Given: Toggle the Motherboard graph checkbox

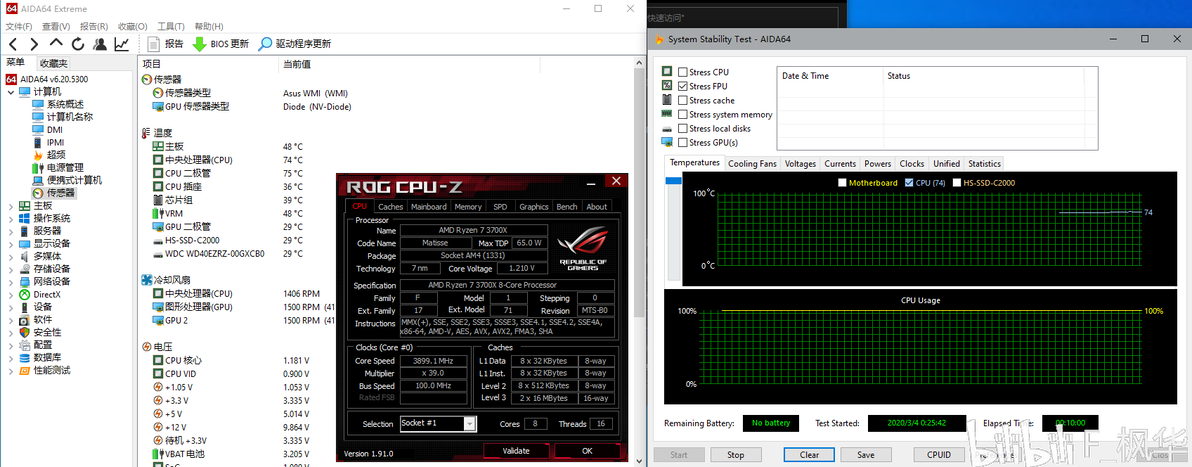Looking at the screenshot, I should coord(842,183).
